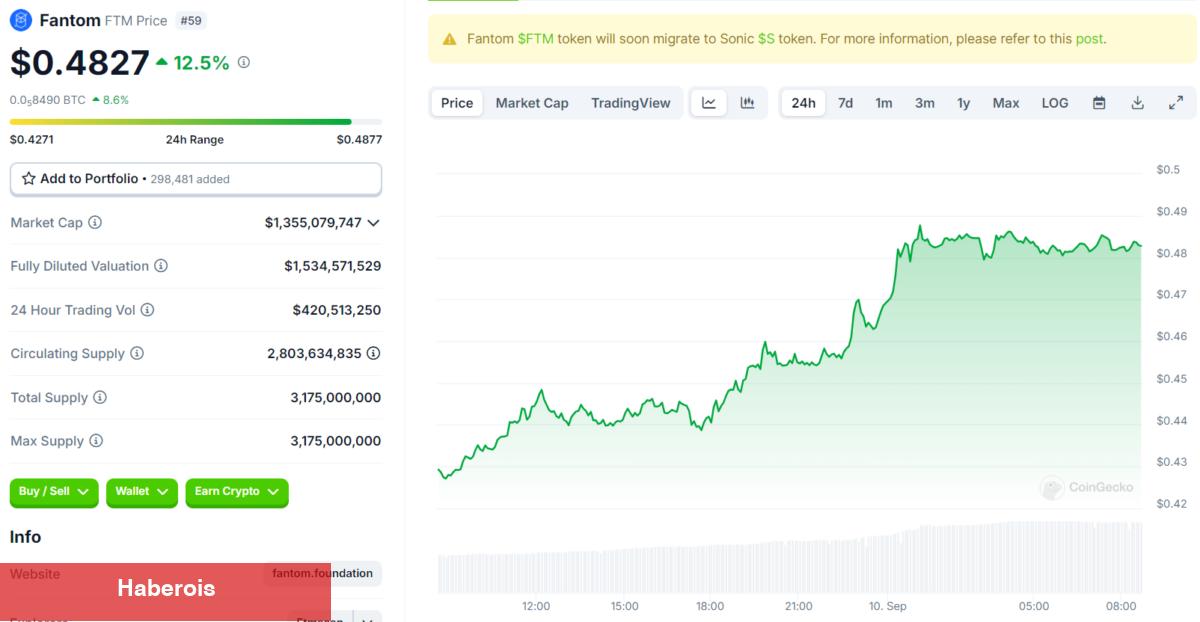This screenshot has width=1200, height=622.
Task: Click the warning triangle in migration banner
Action: click(x=448, y=39)
